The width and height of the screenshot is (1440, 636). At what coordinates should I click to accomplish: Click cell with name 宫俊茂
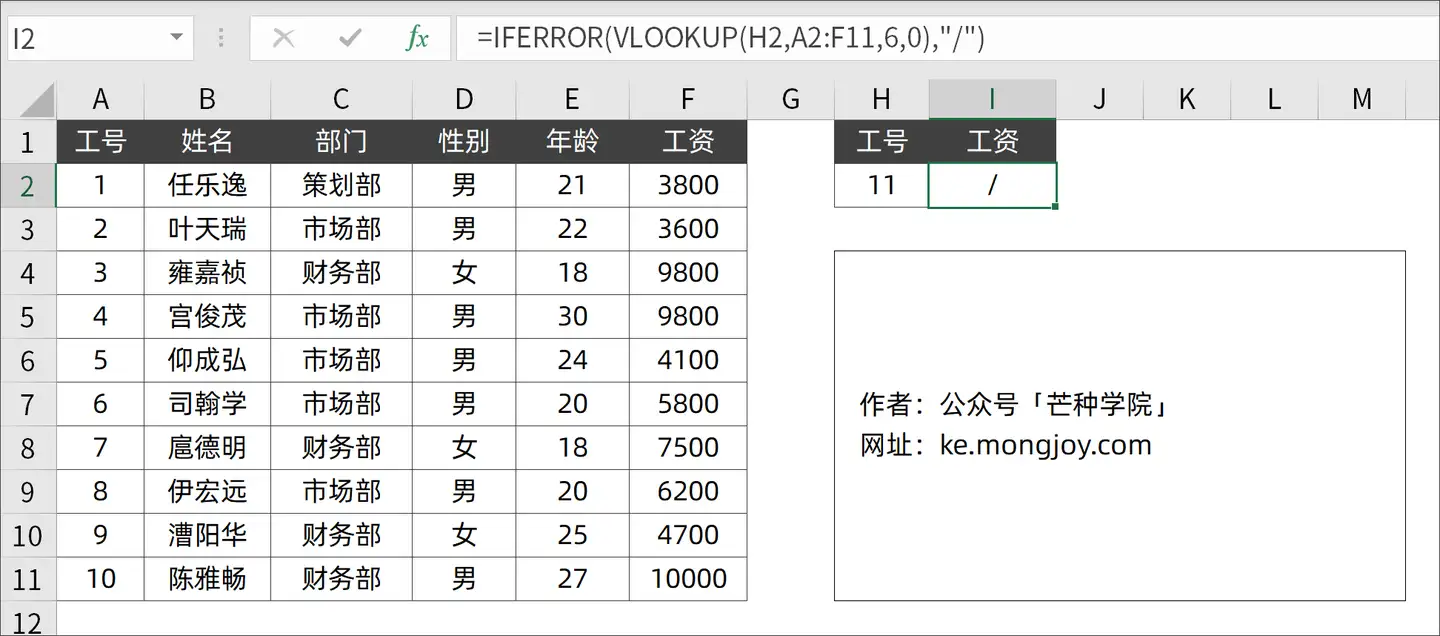coord(207,316)
